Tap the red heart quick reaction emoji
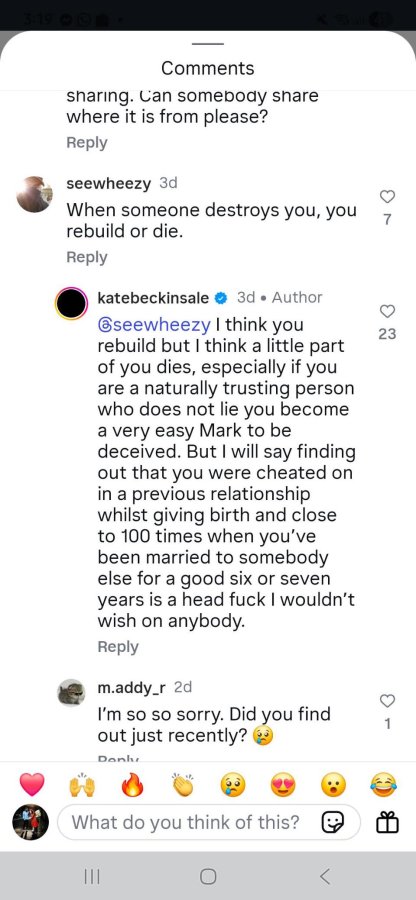Image resolution: width=416 pixels, height=900 pixels. (32, 784)
